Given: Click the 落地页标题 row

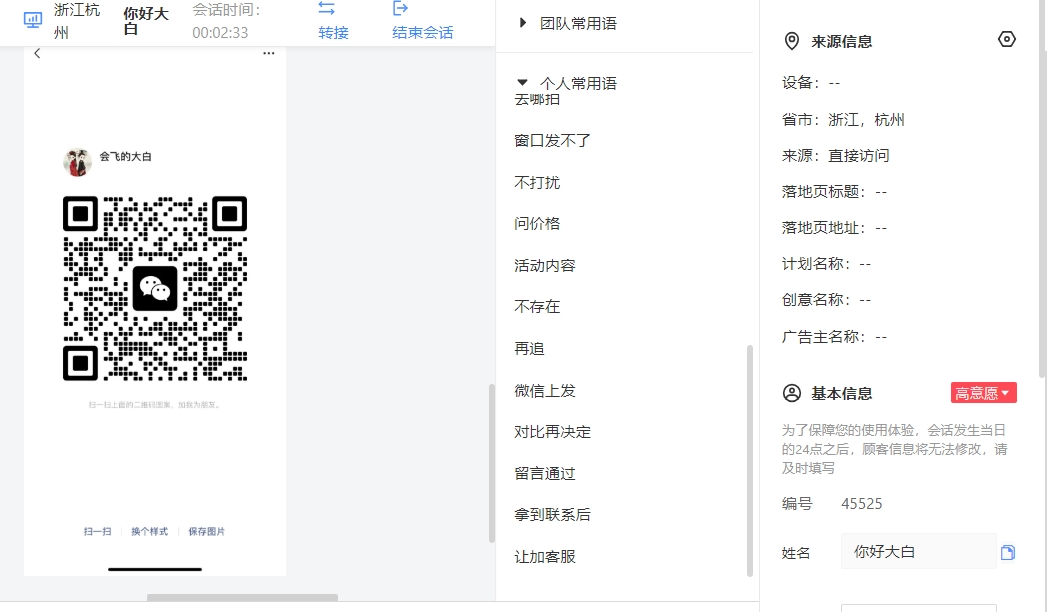Looking at the screenshot, I should click(834, 192).
